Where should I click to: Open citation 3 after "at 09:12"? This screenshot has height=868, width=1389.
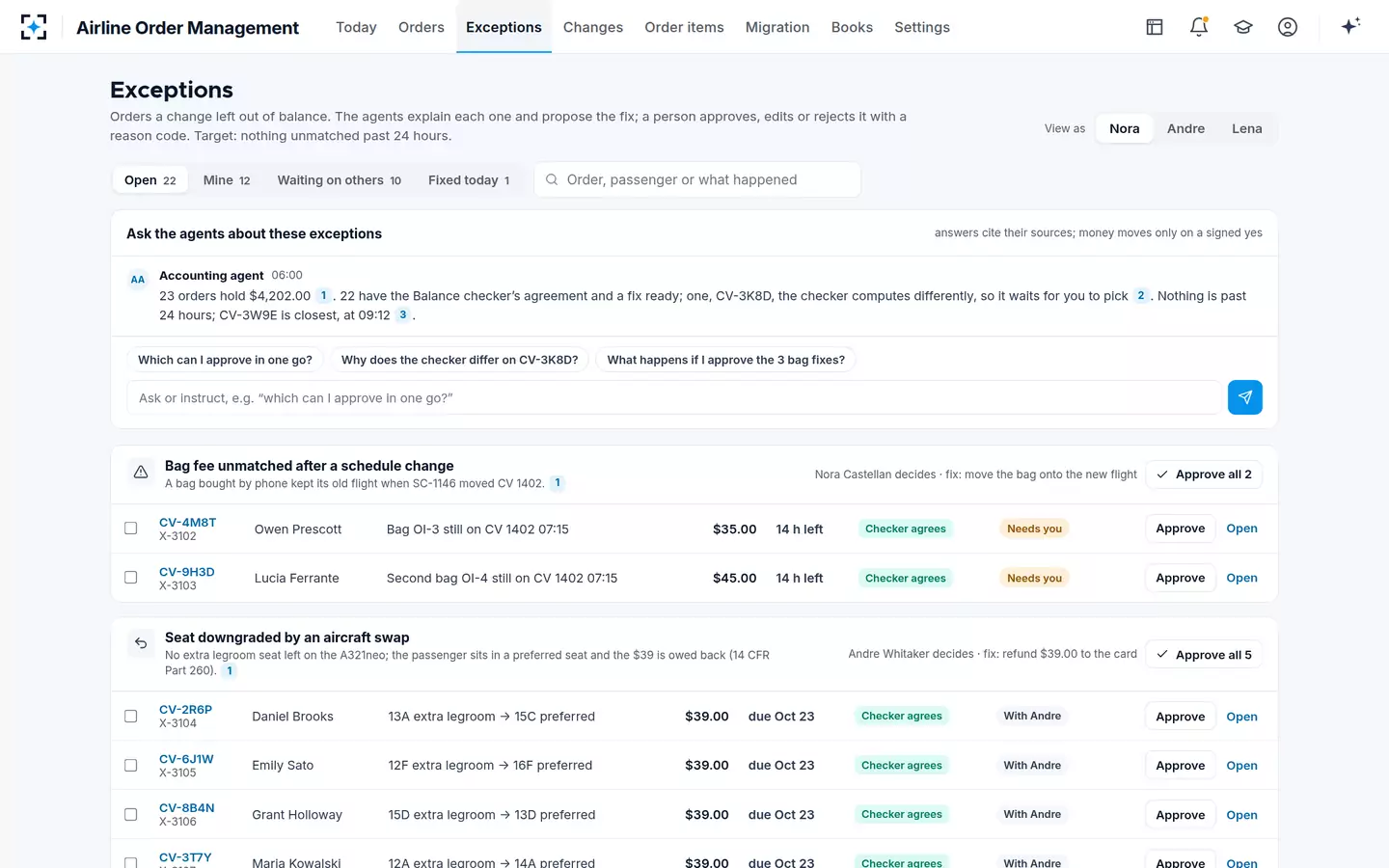pos(403,315)
